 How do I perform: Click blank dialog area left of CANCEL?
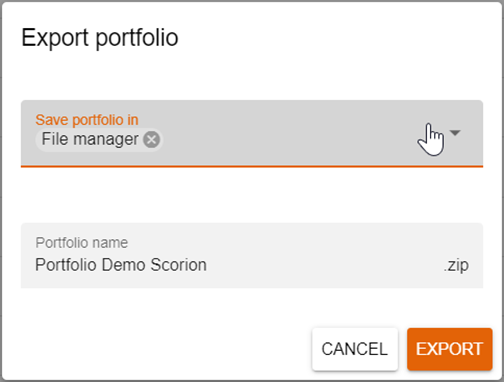point(160,349)
